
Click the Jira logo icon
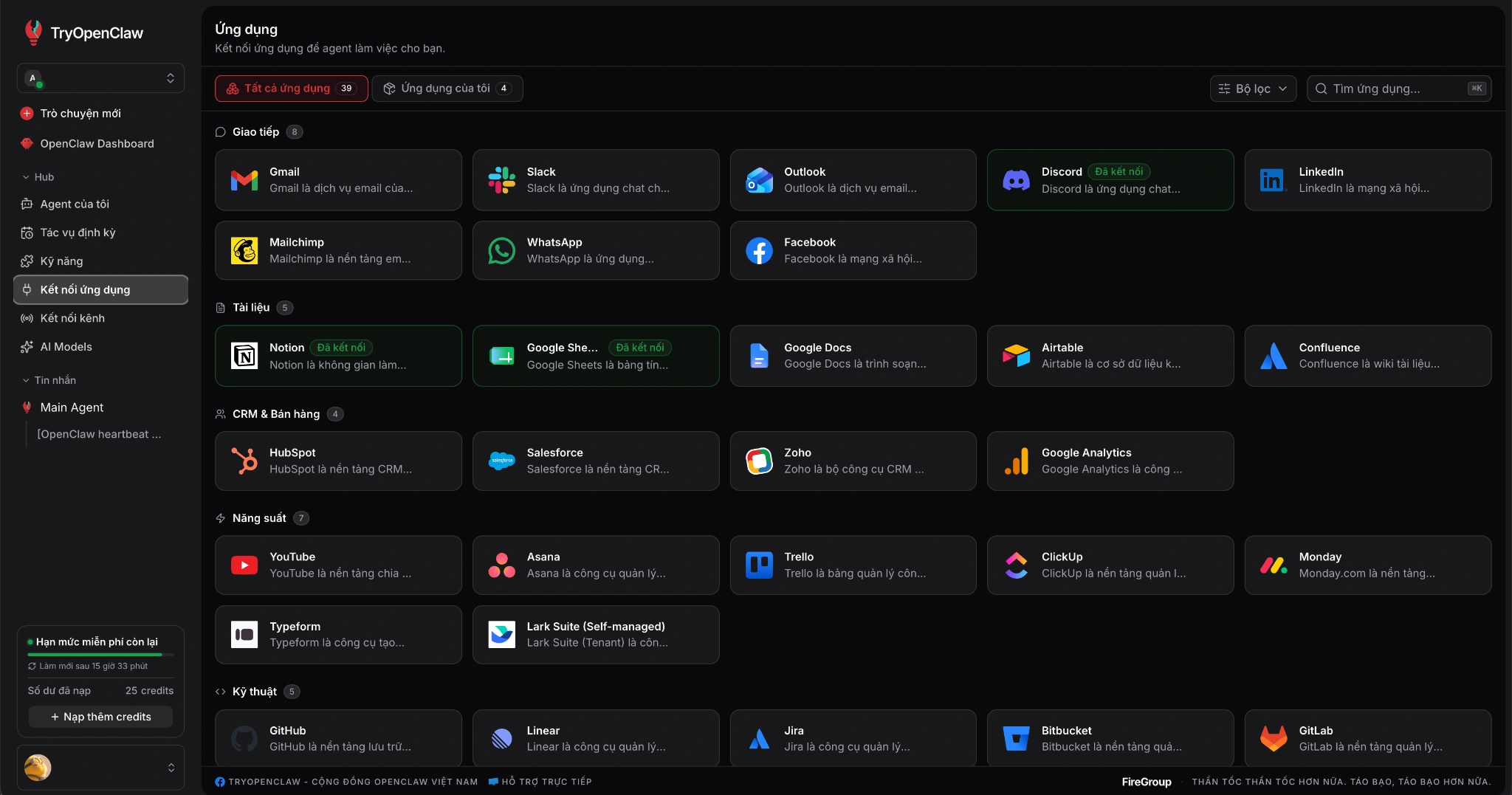click(x=759, y=738)
